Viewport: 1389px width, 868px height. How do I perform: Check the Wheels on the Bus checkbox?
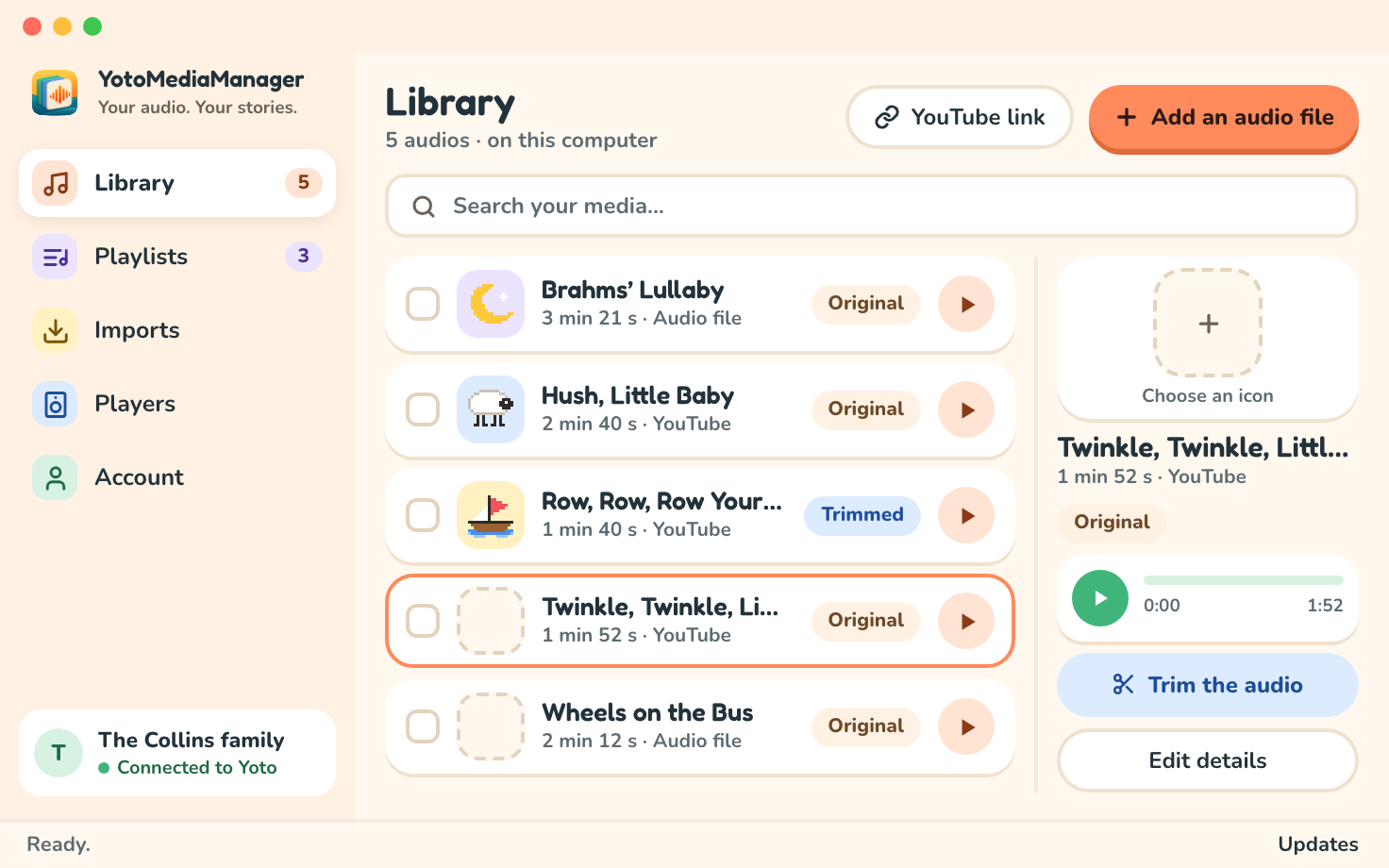[423, 726]
